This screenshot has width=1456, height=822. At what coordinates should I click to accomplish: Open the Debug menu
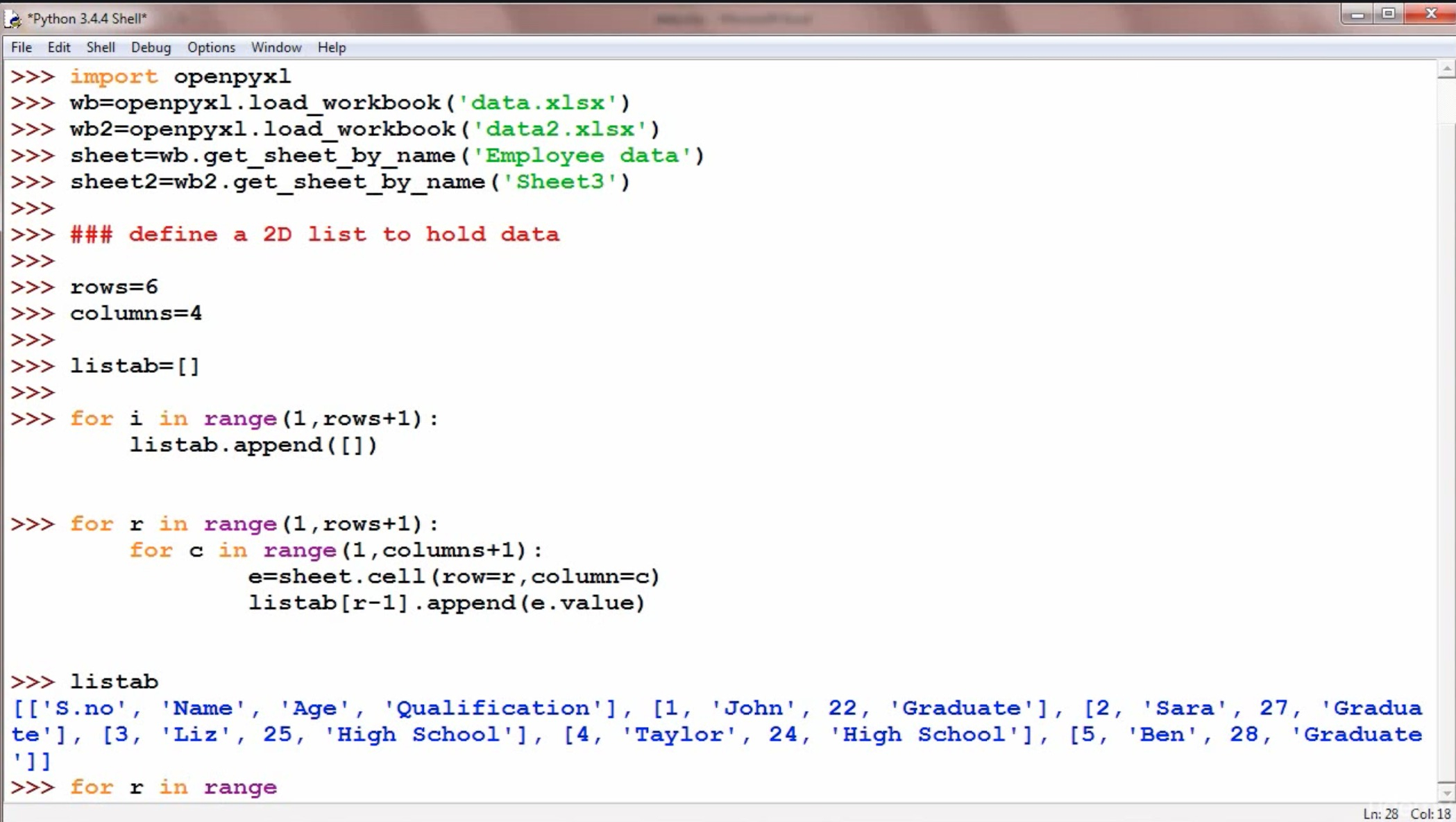tap(150, 47)
